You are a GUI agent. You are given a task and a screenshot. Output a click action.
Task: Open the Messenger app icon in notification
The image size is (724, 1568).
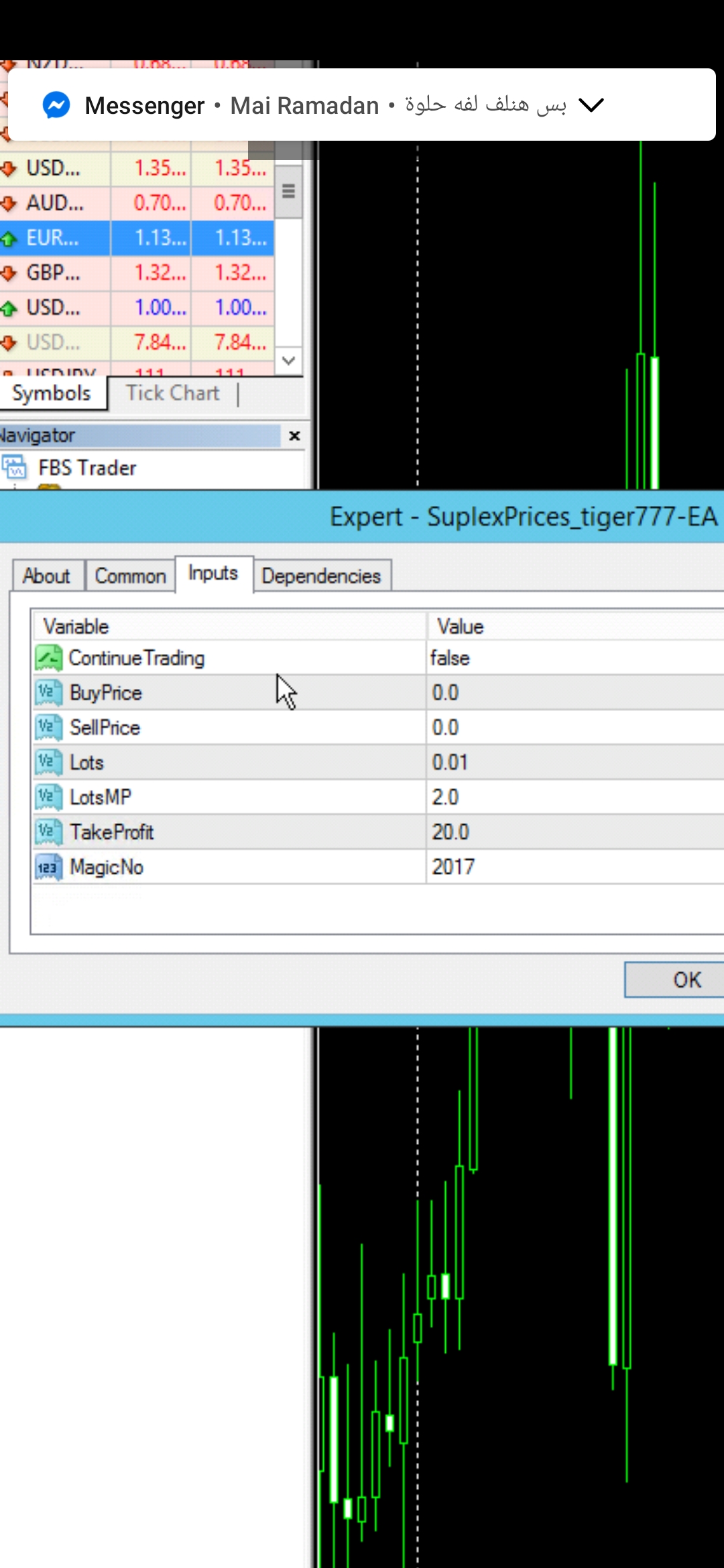click(x=56, y=105)
